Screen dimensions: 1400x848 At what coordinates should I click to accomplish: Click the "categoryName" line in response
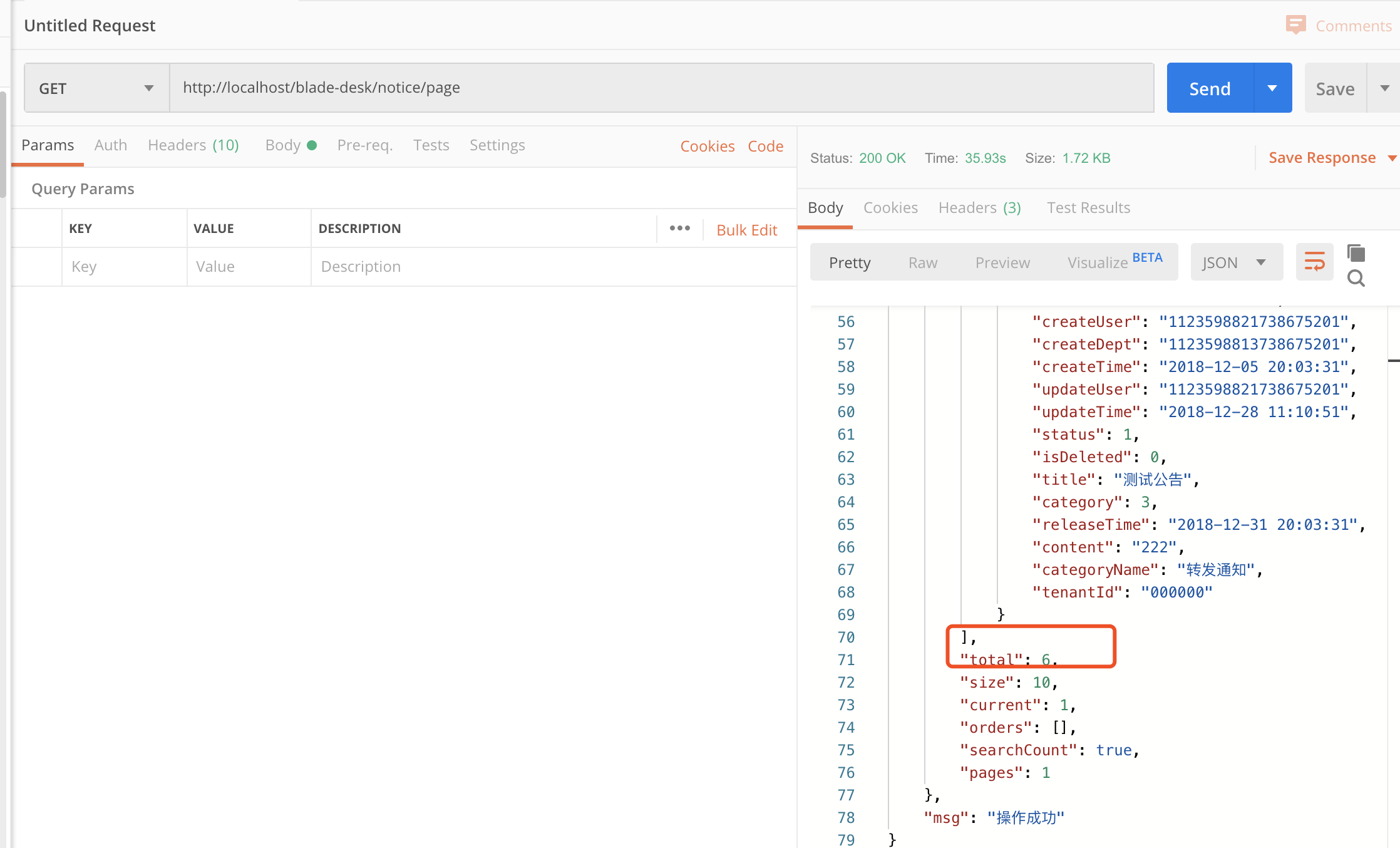(1148, 570)
